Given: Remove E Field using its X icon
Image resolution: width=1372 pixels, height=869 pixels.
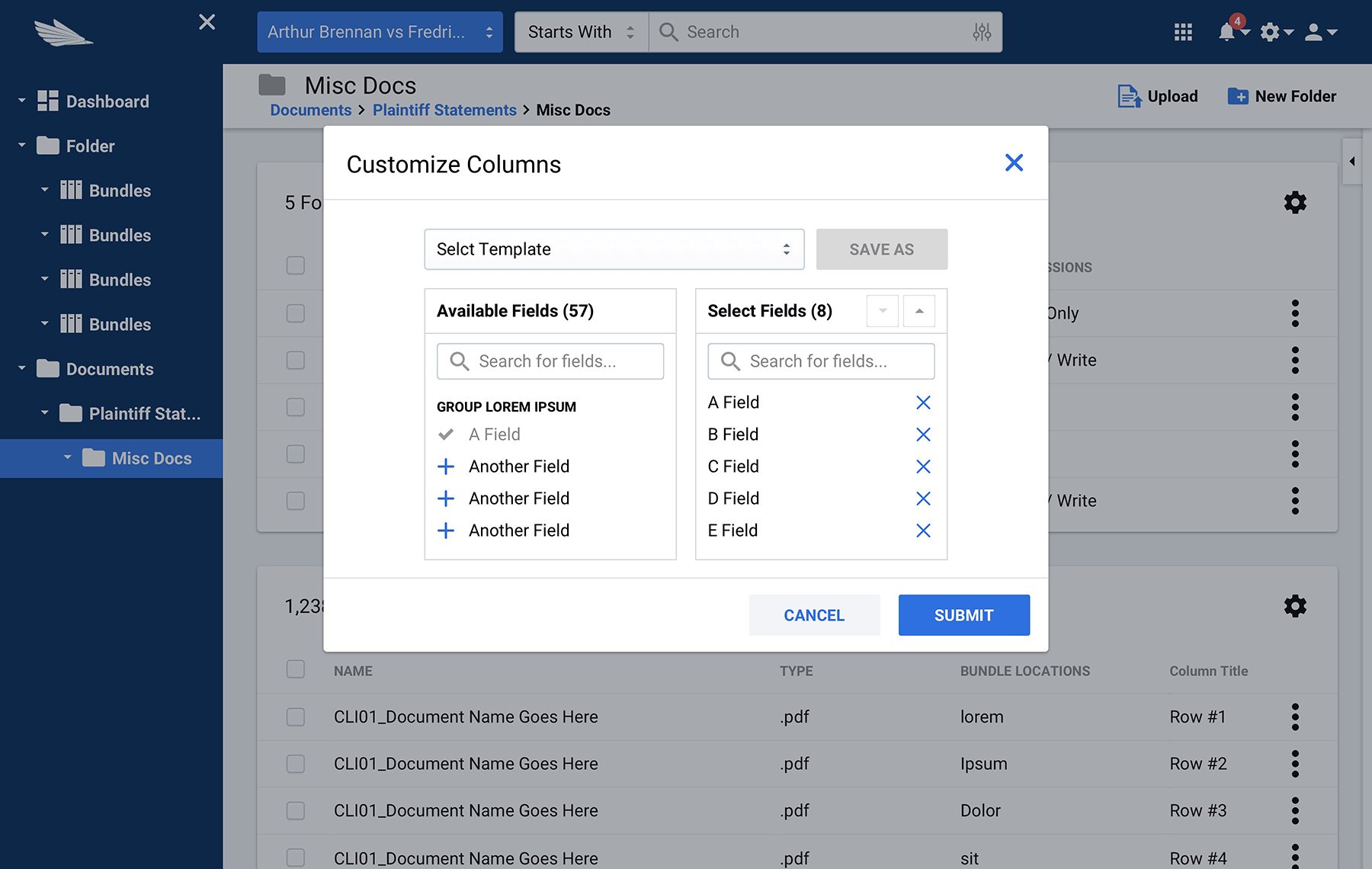Looking at the screenshot, I should (923, 531).
